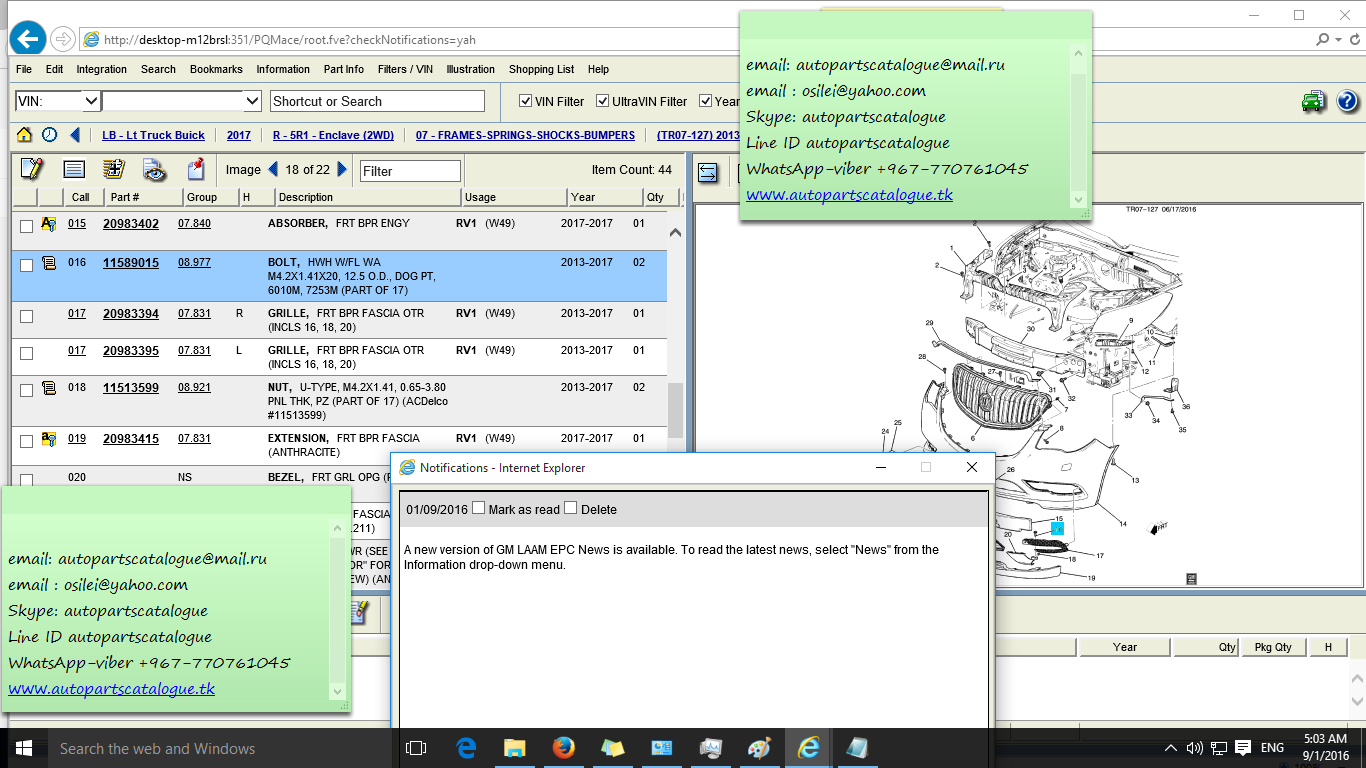Check the Delete notification checkbox
This screenshot has width=1366, height=768.
570,508
